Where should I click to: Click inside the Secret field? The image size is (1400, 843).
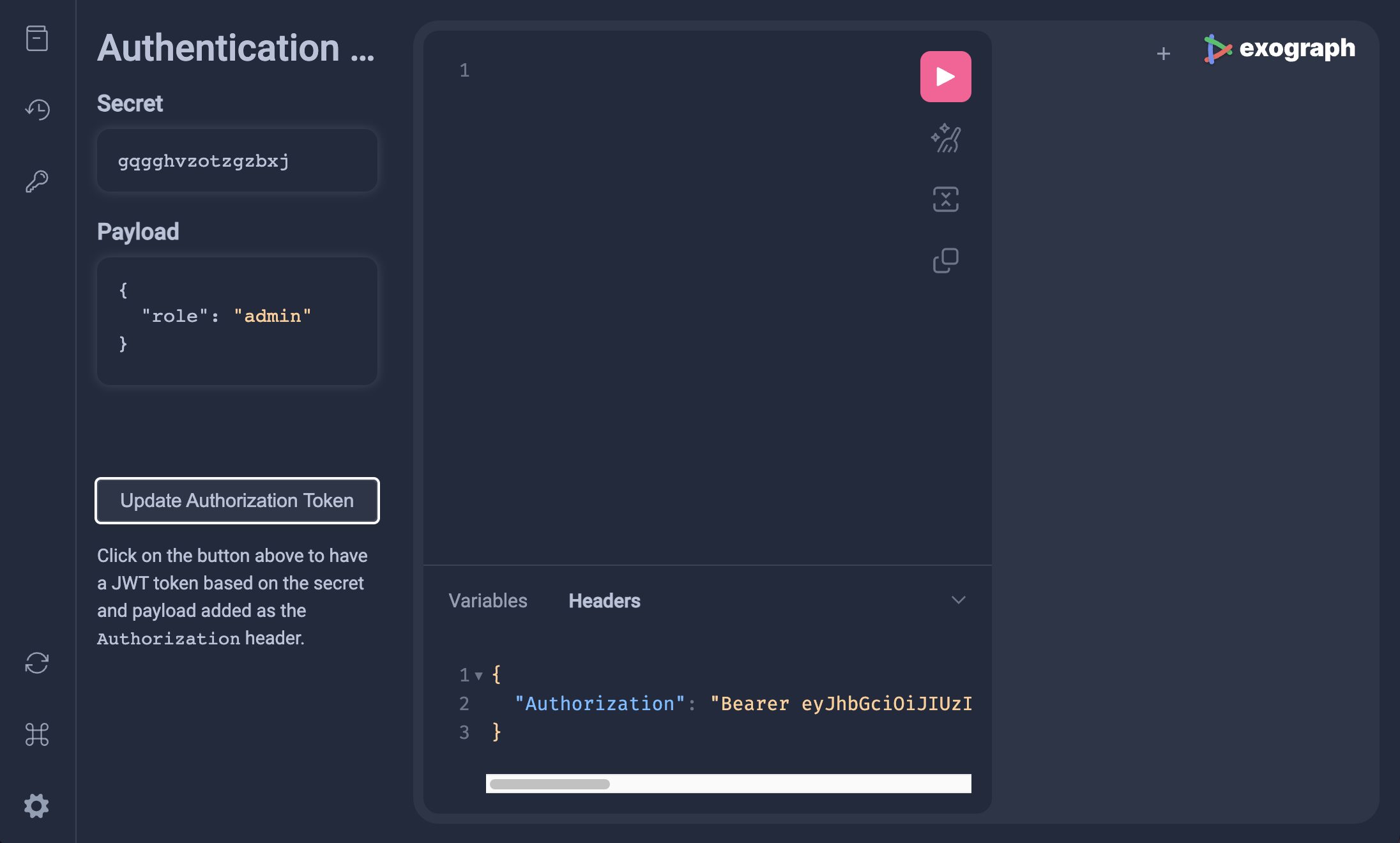click(x=236, y=160)
